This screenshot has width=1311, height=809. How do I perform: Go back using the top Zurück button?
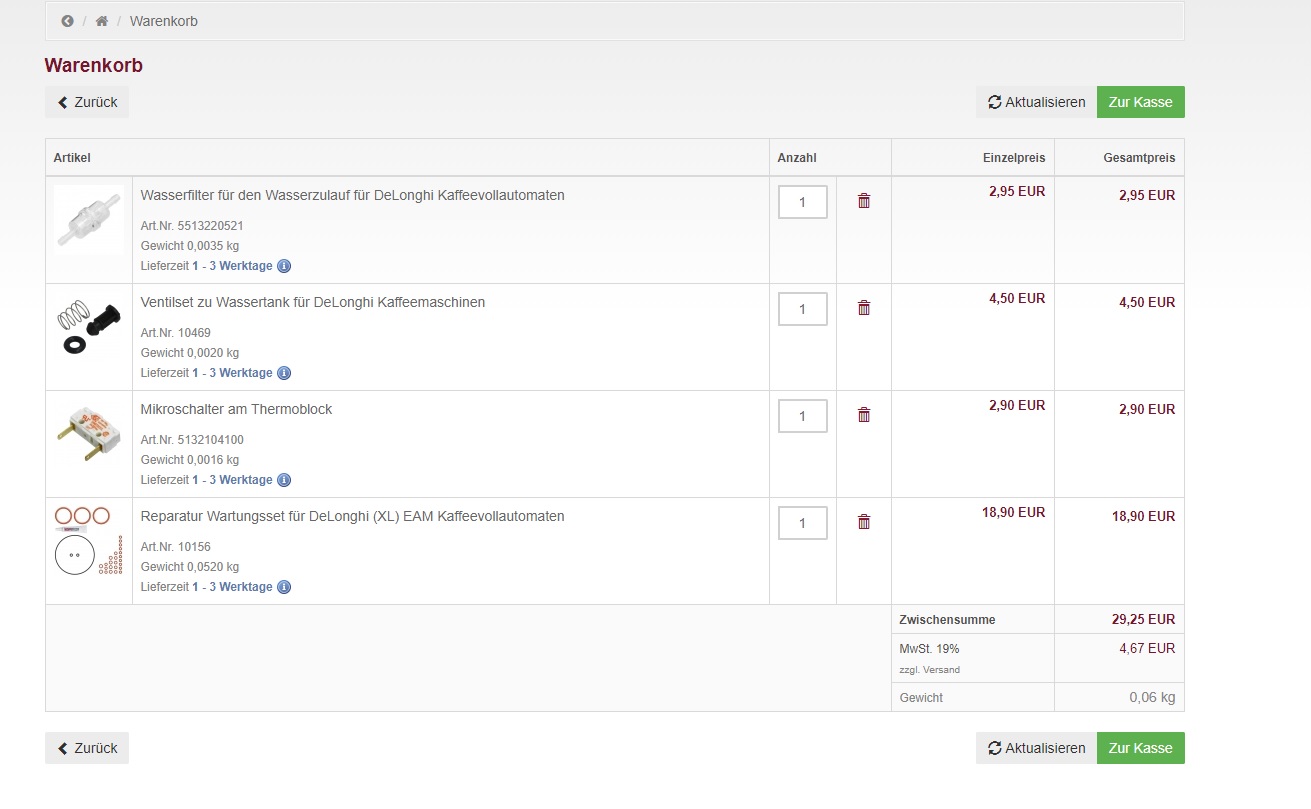[87, 102]
